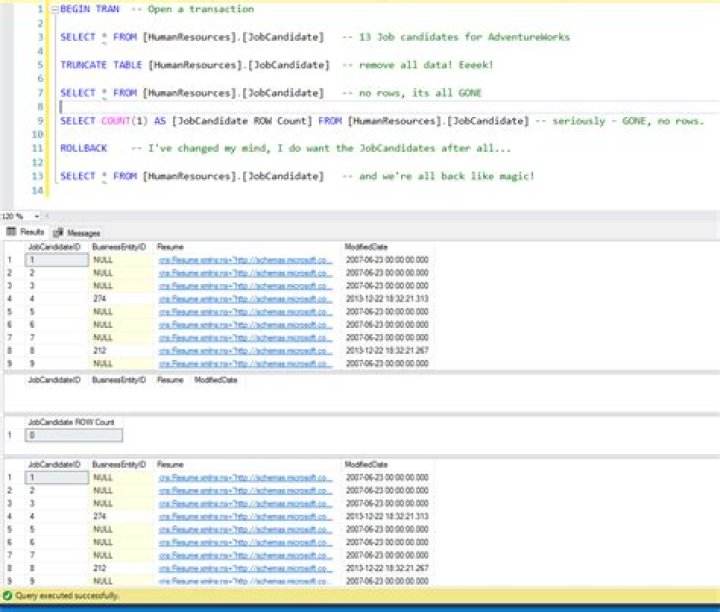Open the Resume XML link in row 1, bottom grid
This screenshot has height=612, width=720.
pyautogui.click(x=245, y=477)
